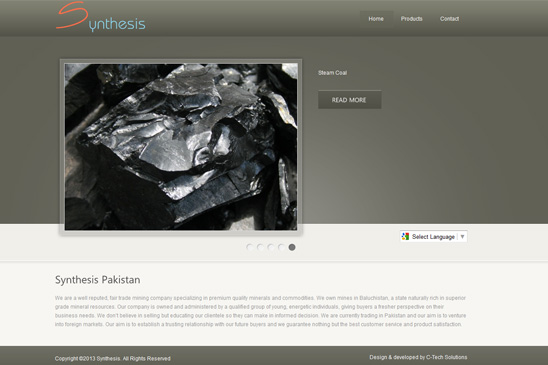Open the C-Tech Solutions credit link

[446, 357]
